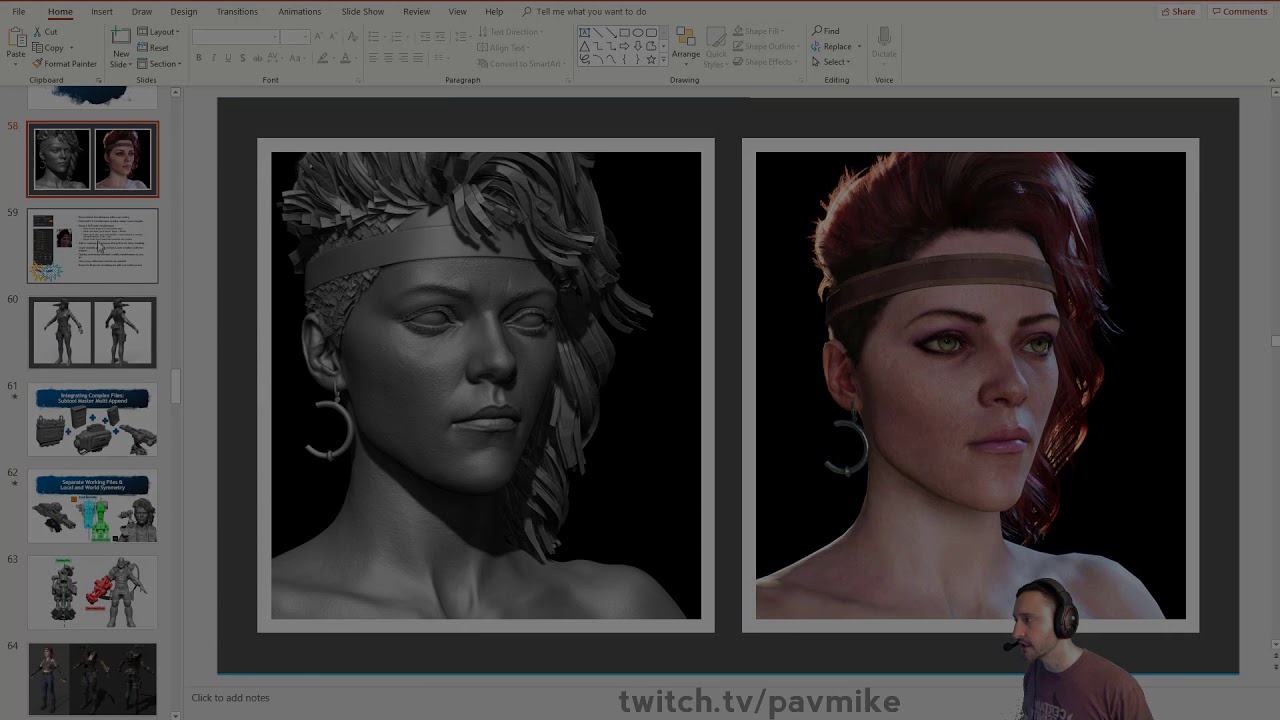Toggle Italic formatting

214,58
